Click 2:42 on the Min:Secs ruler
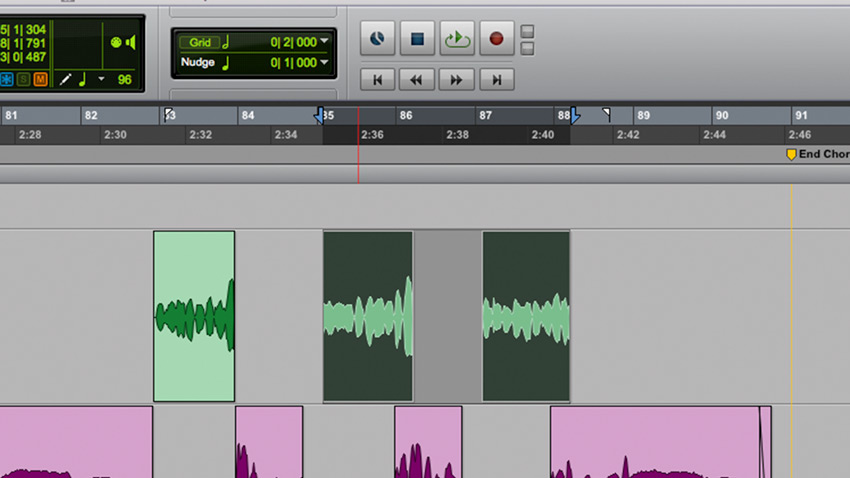This screenshot has width=850, height=478. point(628,135)
